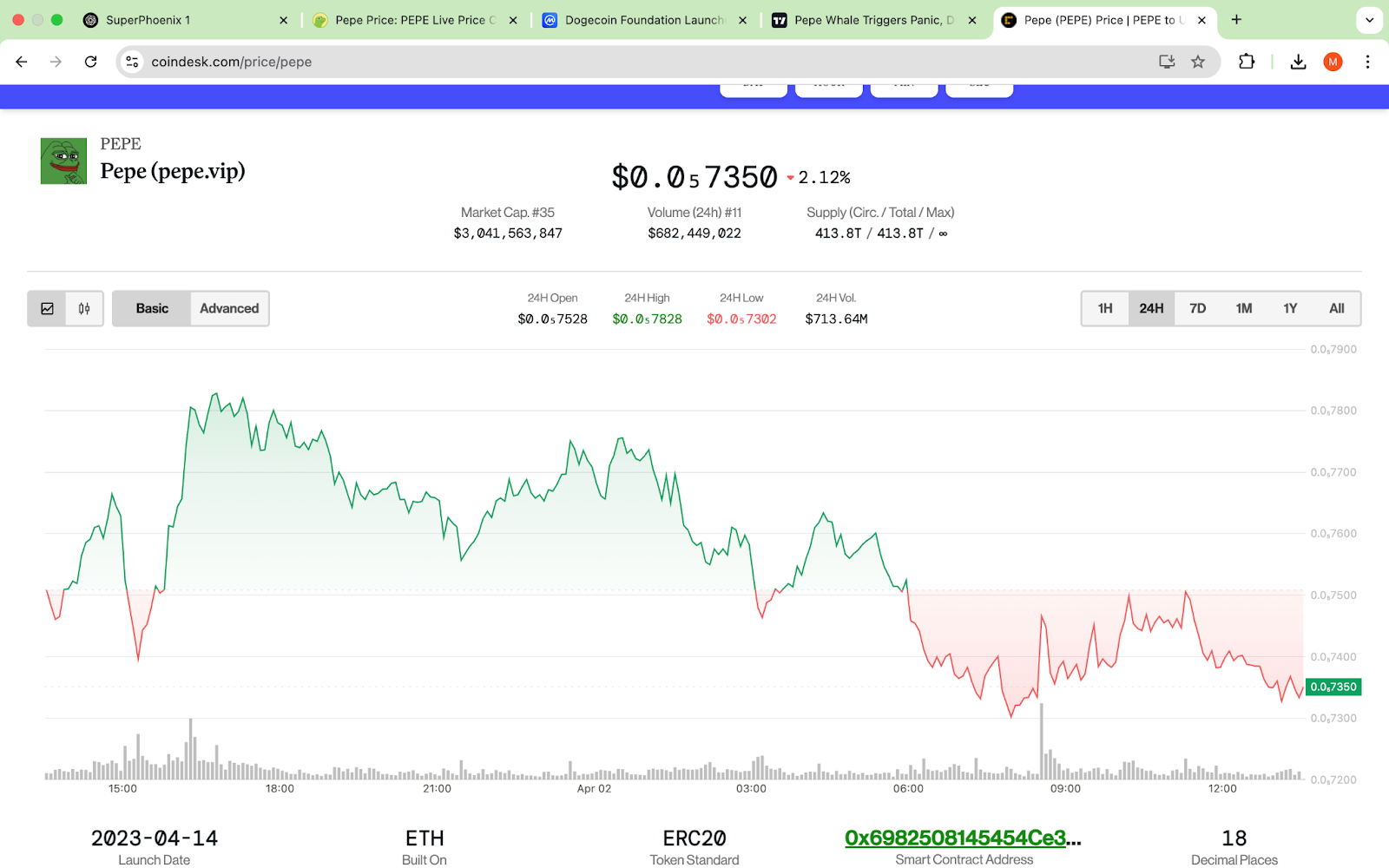Image resolution: width=1389 pixels, height=868 pixels.
Task: Switch to candlestick chart icon
Action: coord(84,308)
